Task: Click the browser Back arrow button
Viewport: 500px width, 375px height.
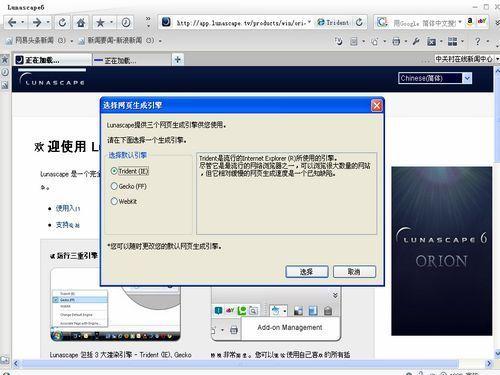Action: [12, 23]
